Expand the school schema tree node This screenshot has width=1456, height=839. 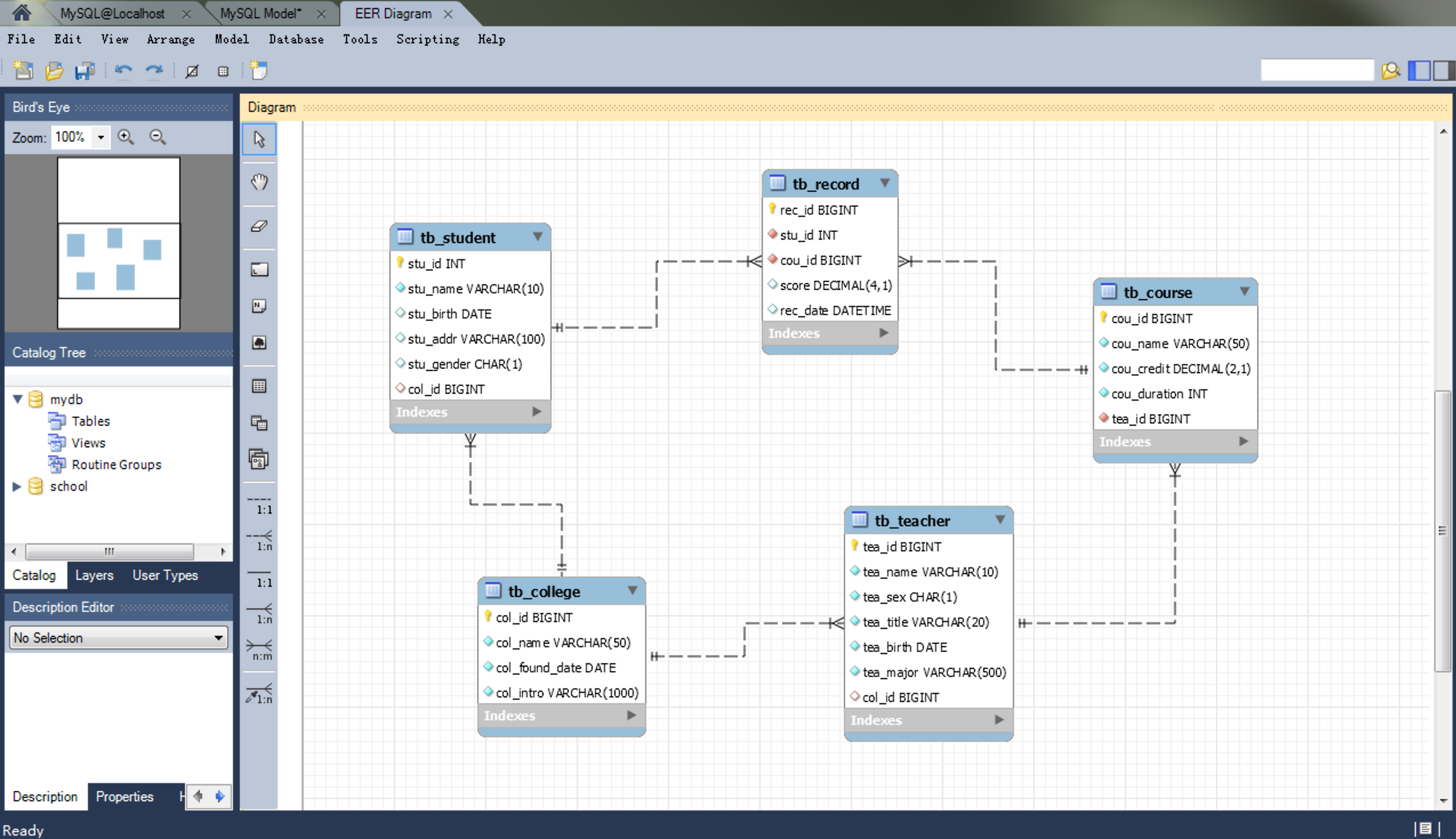tap(17, 486)
